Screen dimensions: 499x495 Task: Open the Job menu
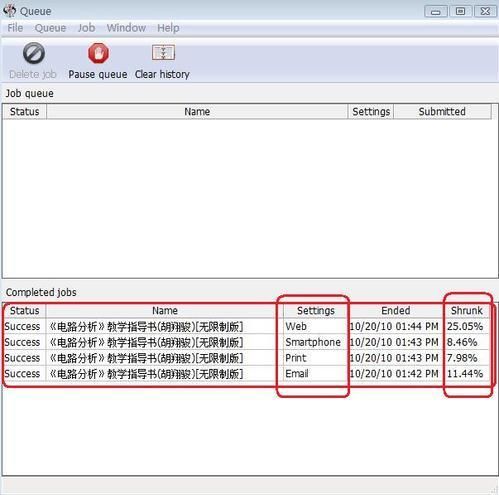click(x=86, y=28)
